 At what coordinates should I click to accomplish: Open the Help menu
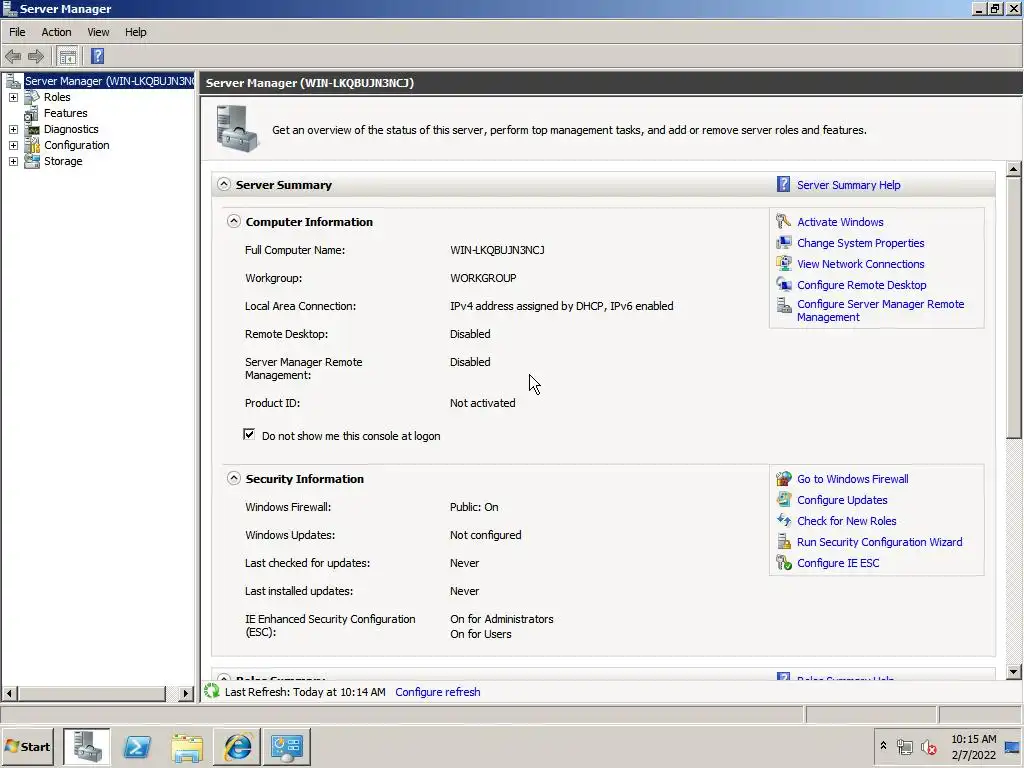pyautogui.click(x=136, y=32)
